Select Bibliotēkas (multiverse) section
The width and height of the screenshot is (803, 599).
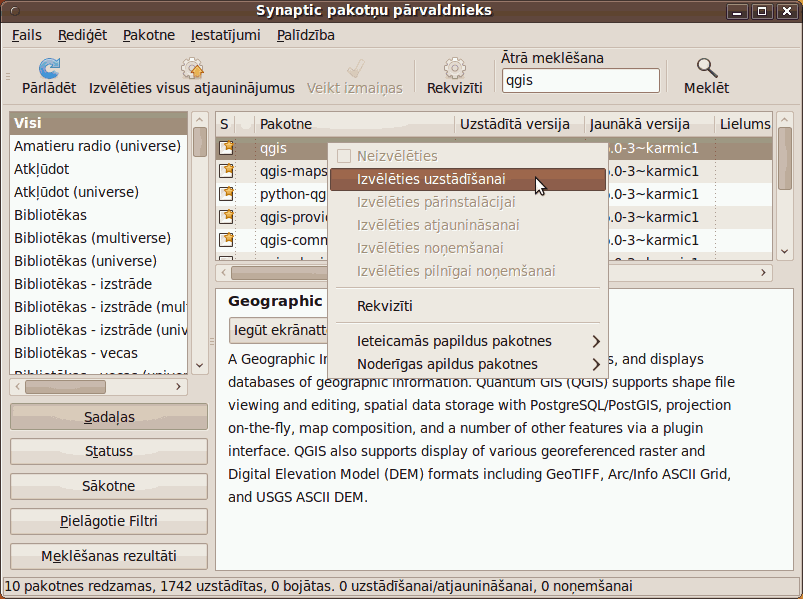98,238
